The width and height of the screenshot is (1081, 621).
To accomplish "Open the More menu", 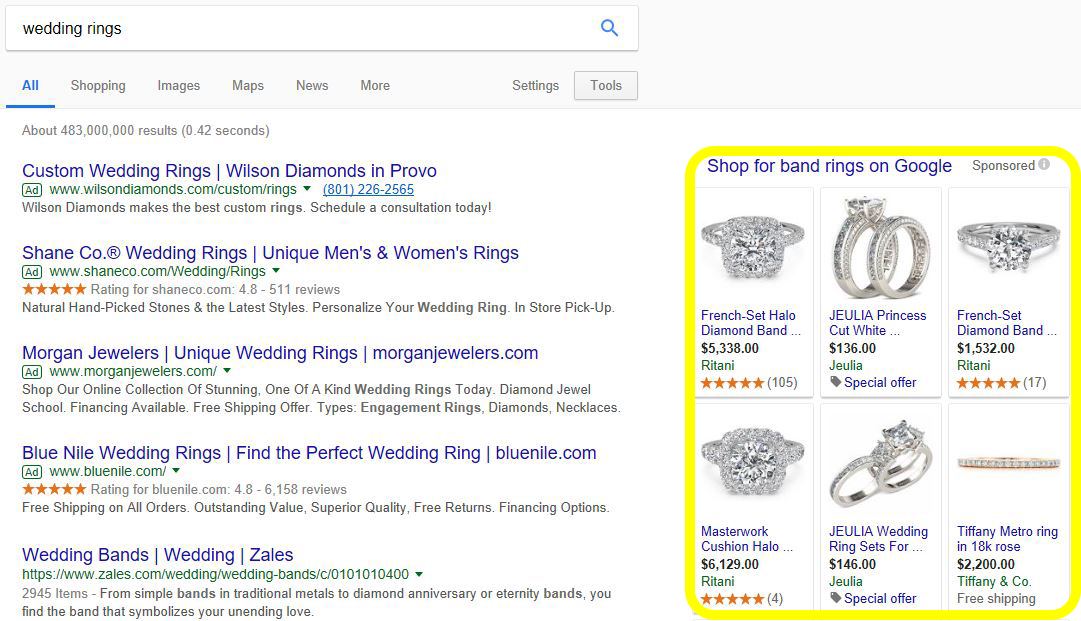I will [375, 85].
